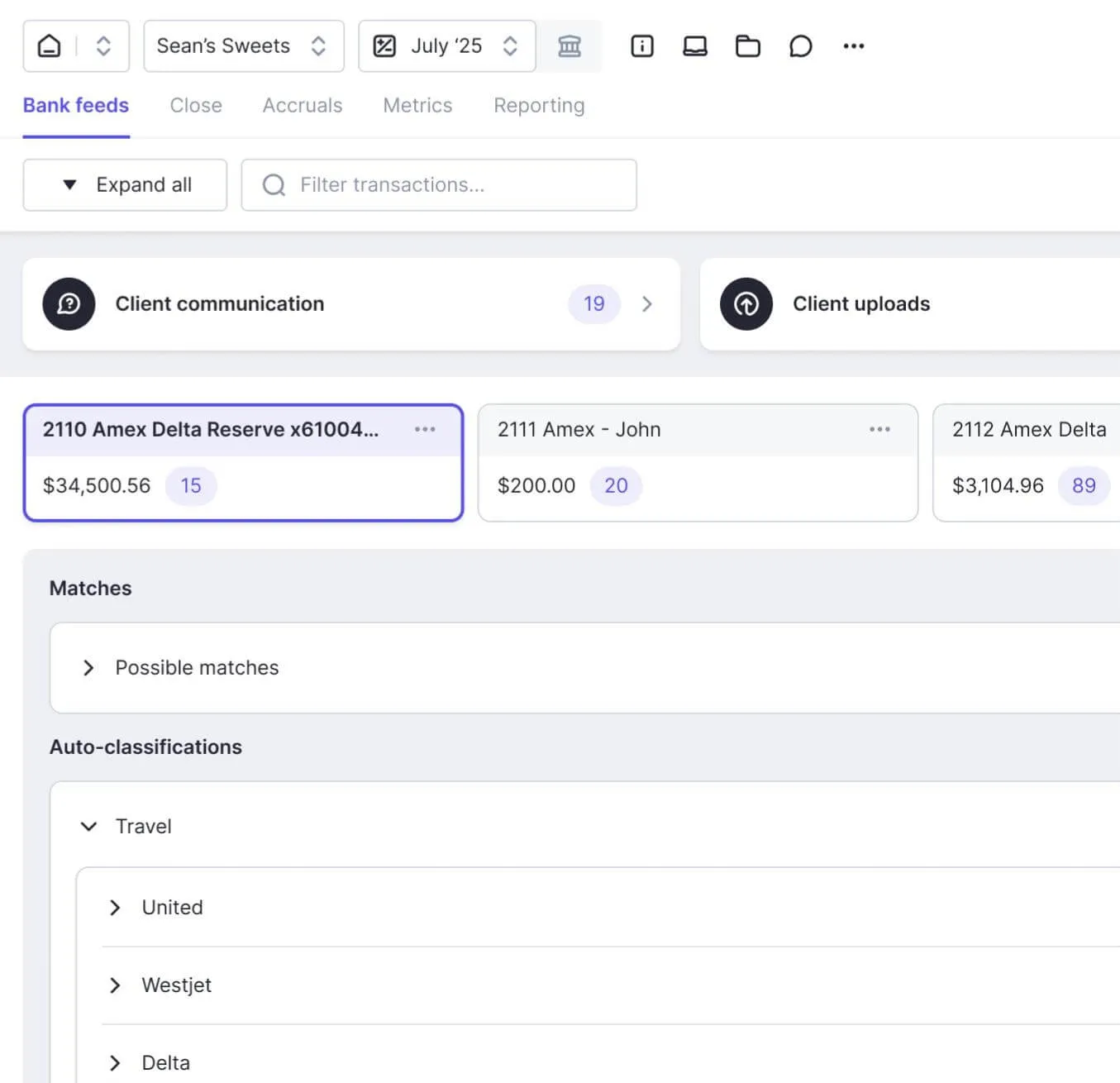The image size is (1120, 1083).
Task: Switch to the Reporting tab
Action: click(x=539, y=105)
